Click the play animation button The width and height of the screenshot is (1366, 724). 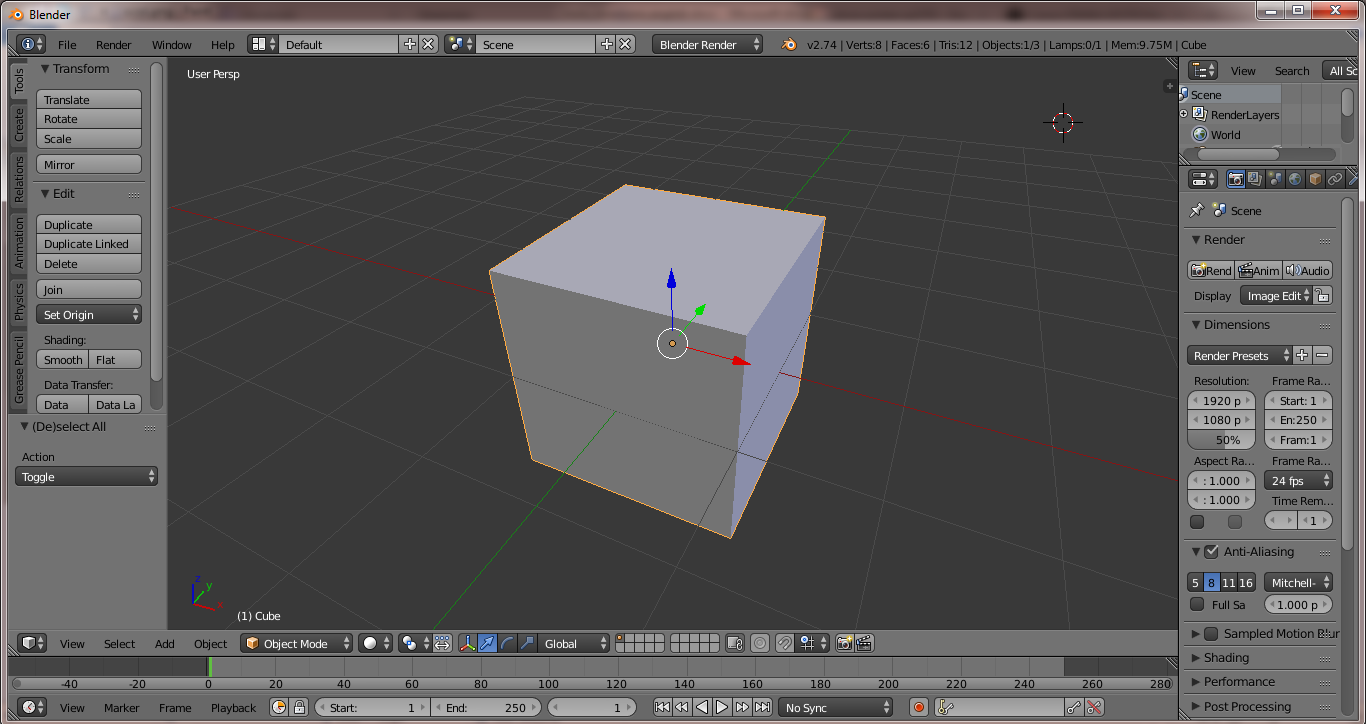(721, 707)
